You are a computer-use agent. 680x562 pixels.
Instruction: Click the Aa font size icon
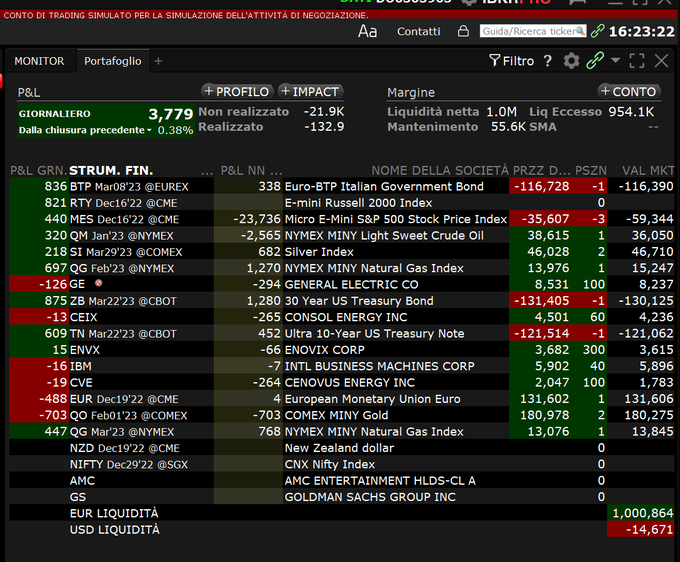click(x=367, y=32)
